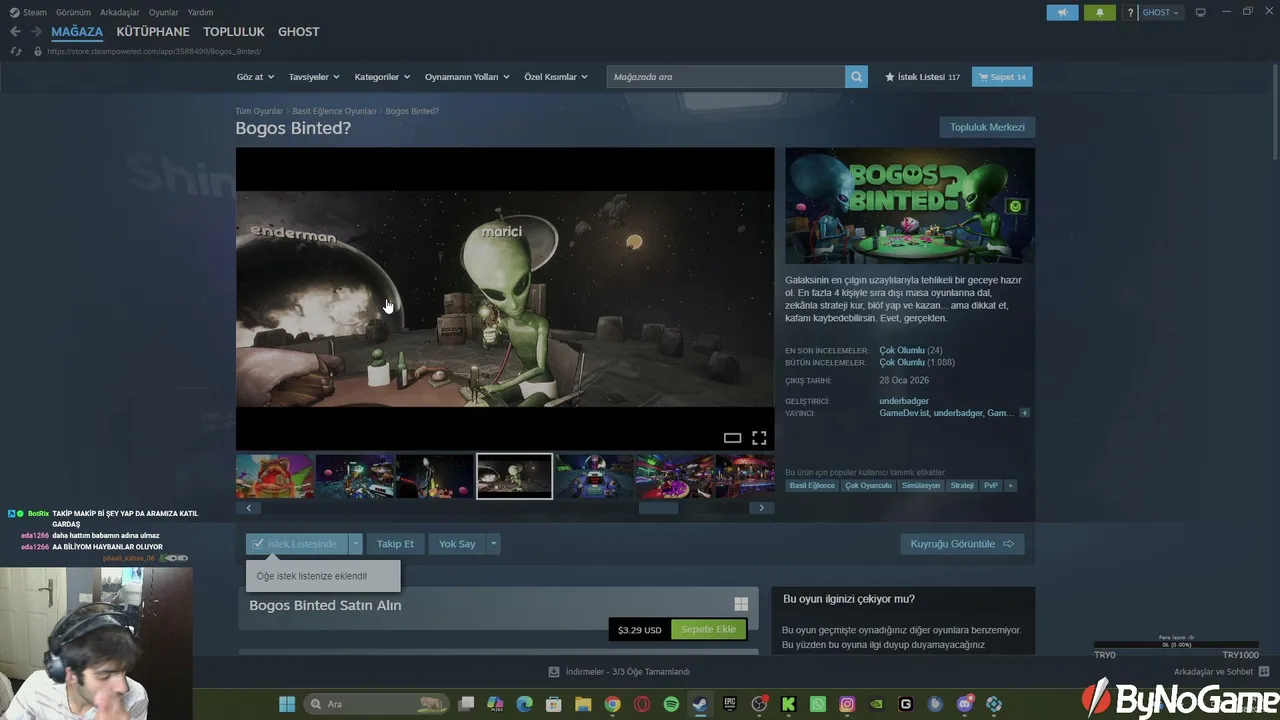Open Steam notifications bell
The width and height of the screenshot is (1280, 720).
[x=1100, y=12]
